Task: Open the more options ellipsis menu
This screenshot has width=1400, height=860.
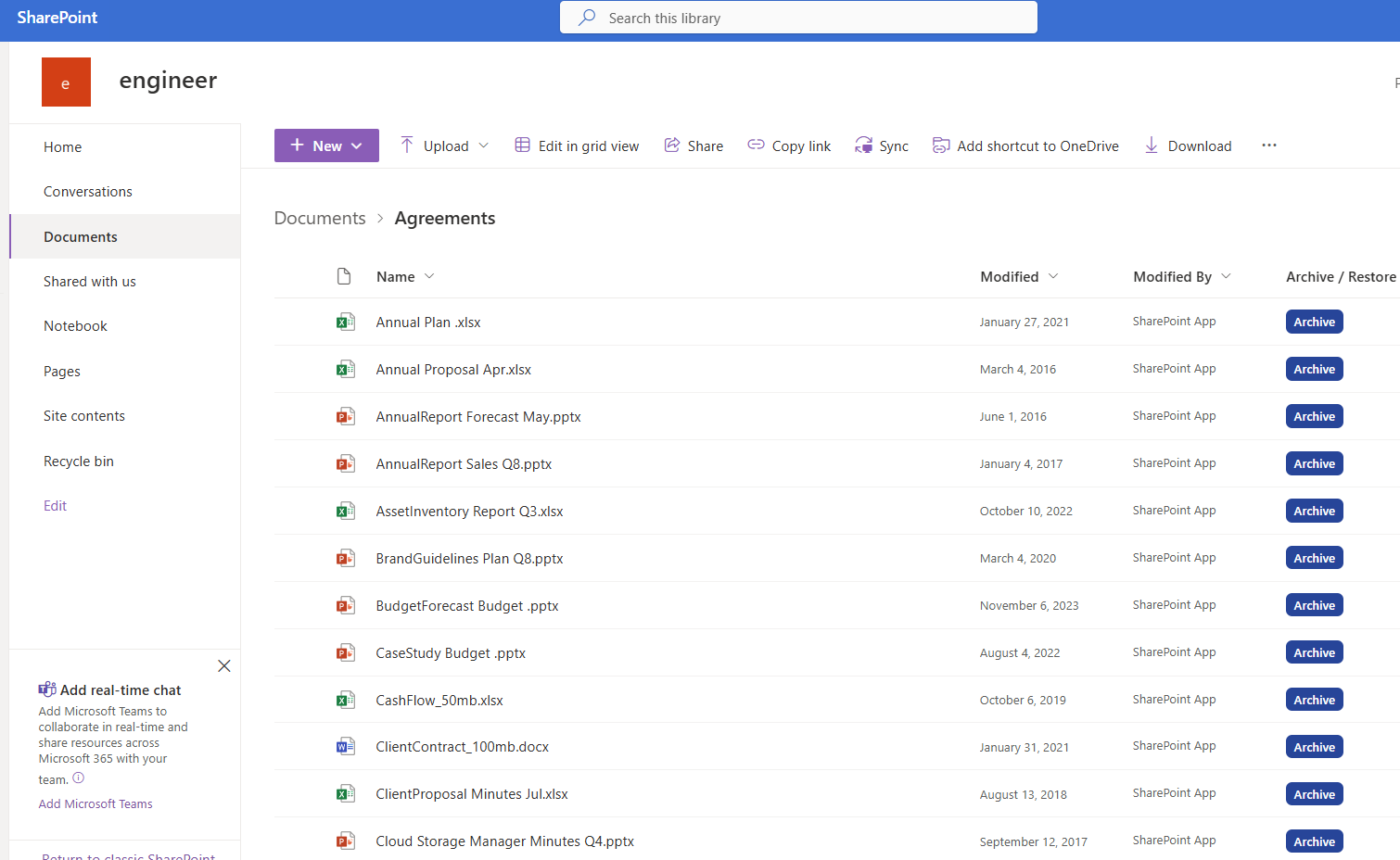Action: pyautogui.click(x=1269, y=145)
